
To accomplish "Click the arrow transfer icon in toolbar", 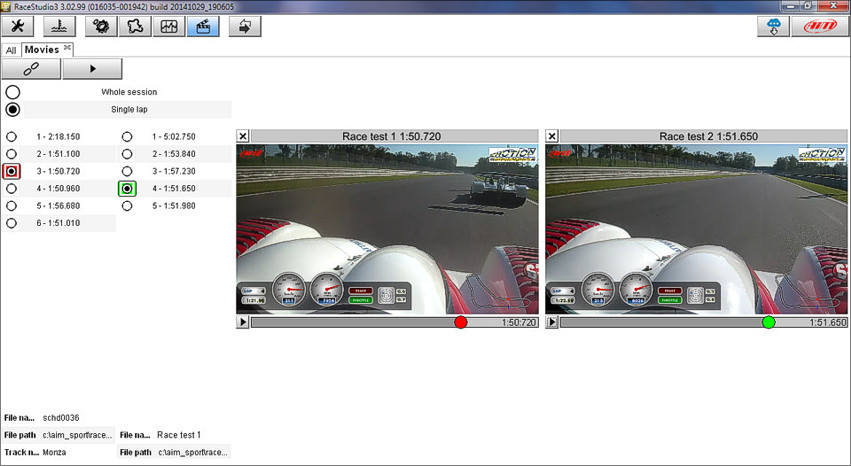I will pos(244,27).
